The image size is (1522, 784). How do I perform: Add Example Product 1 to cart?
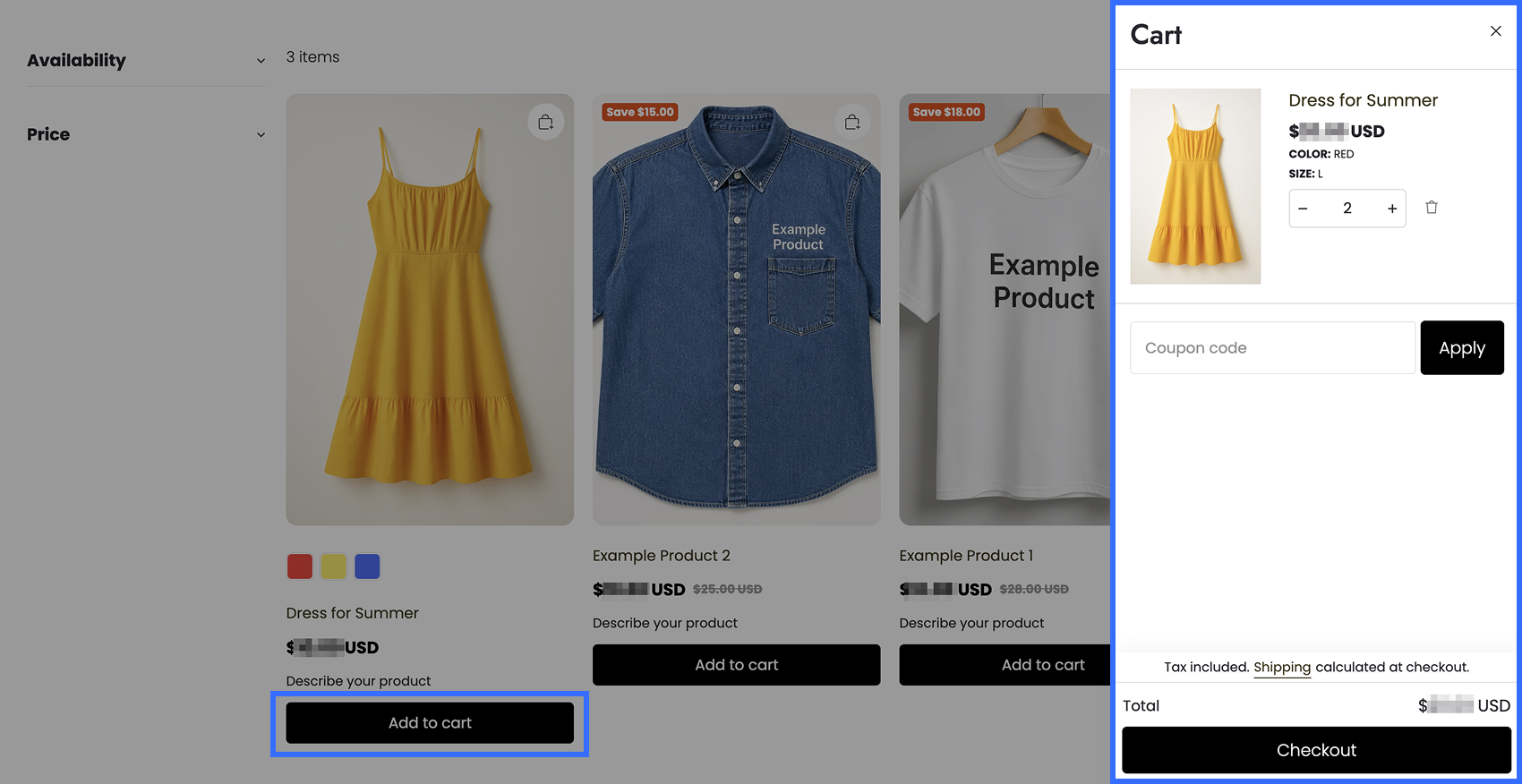(1005, 665)
